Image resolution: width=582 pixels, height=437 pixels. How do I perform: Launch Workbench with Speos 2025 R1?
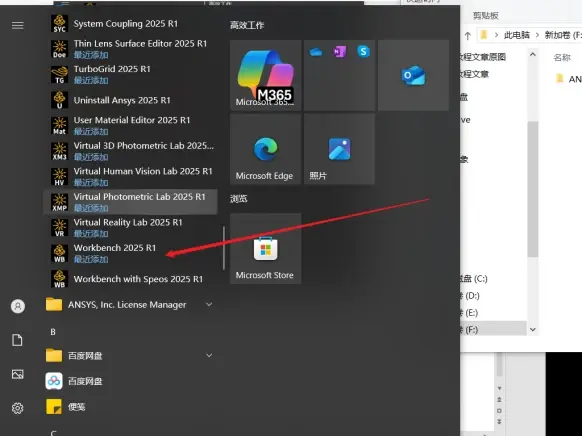(130, 279)
